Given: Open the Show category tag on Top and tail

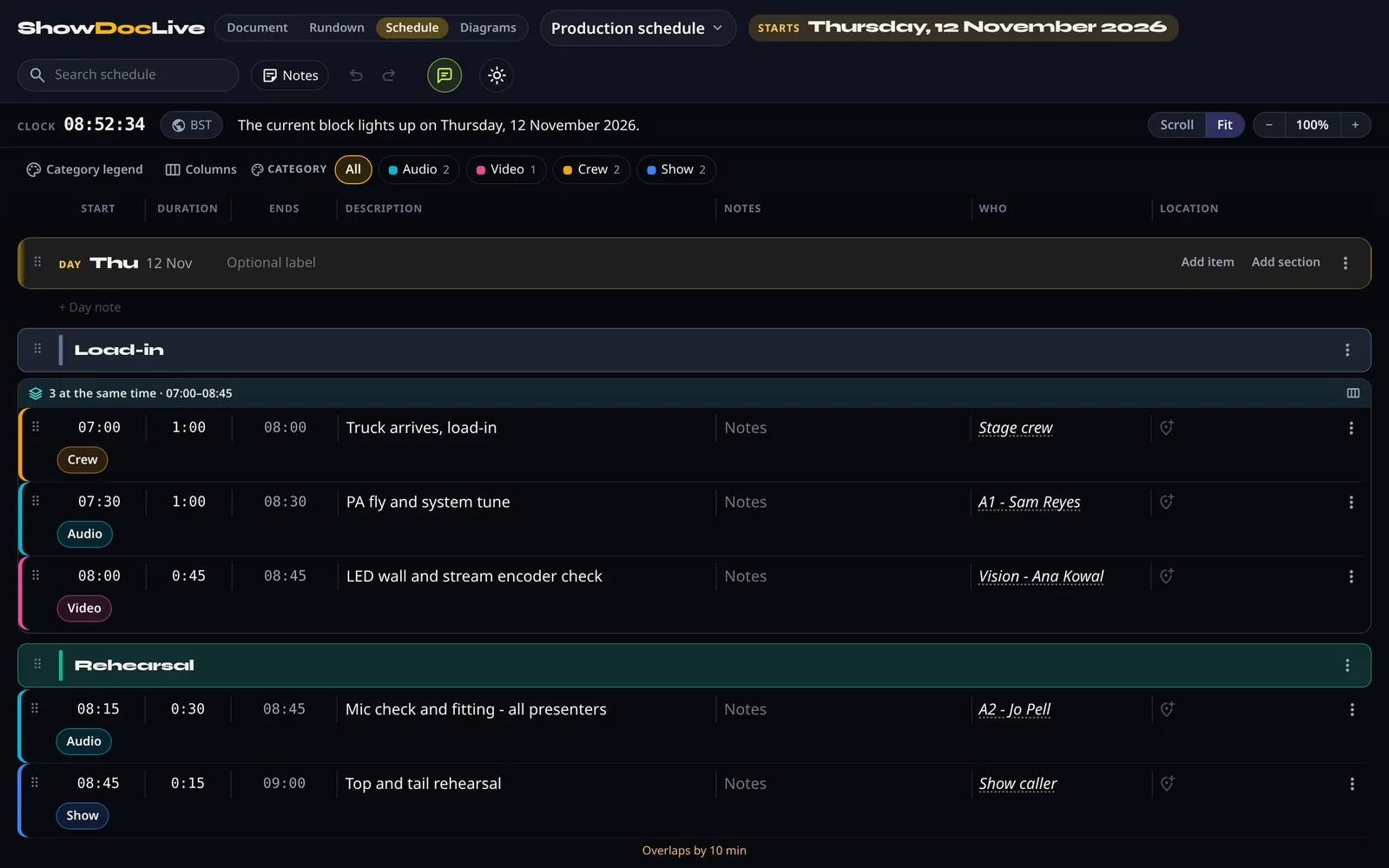Looking at the screenshot, I should pos(82,815).
